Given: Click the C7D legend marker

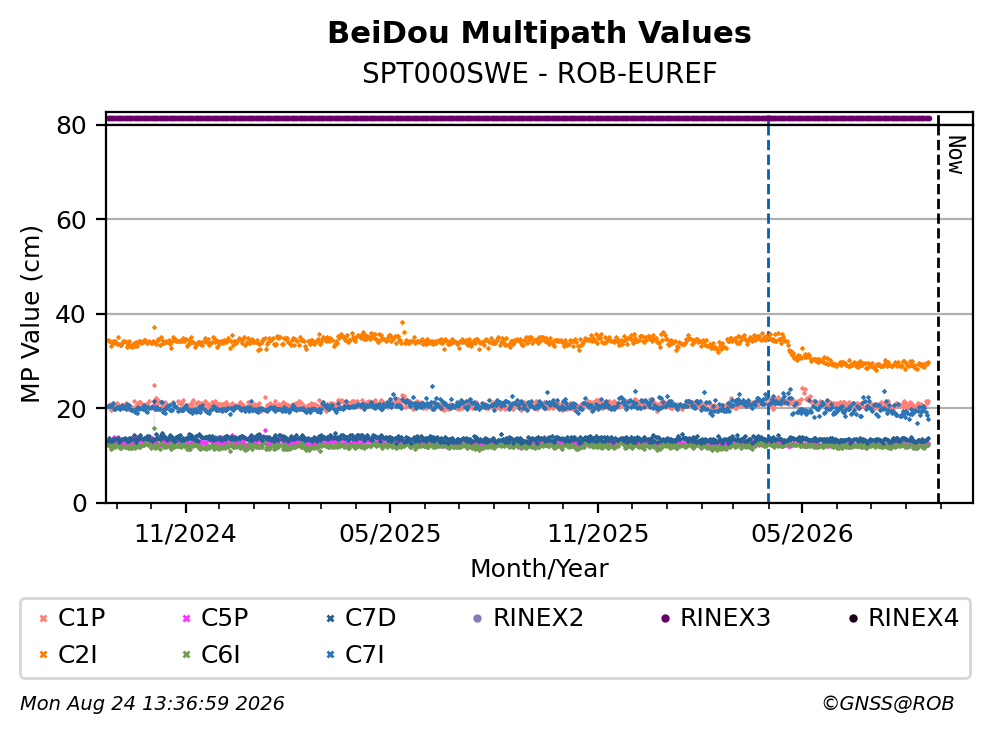Looking at the screenshot, I should (330, 618).
